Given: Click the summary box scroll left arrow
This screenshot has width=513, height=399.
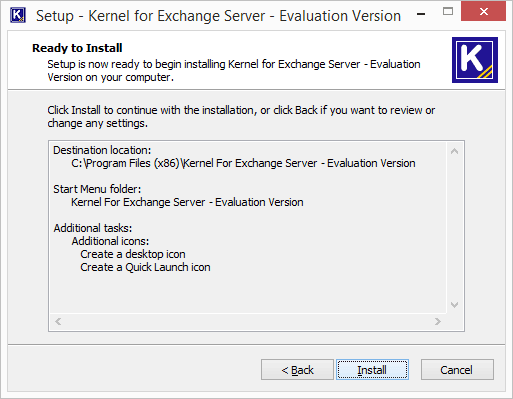Looking at the screenshot, I should [58, 321].
